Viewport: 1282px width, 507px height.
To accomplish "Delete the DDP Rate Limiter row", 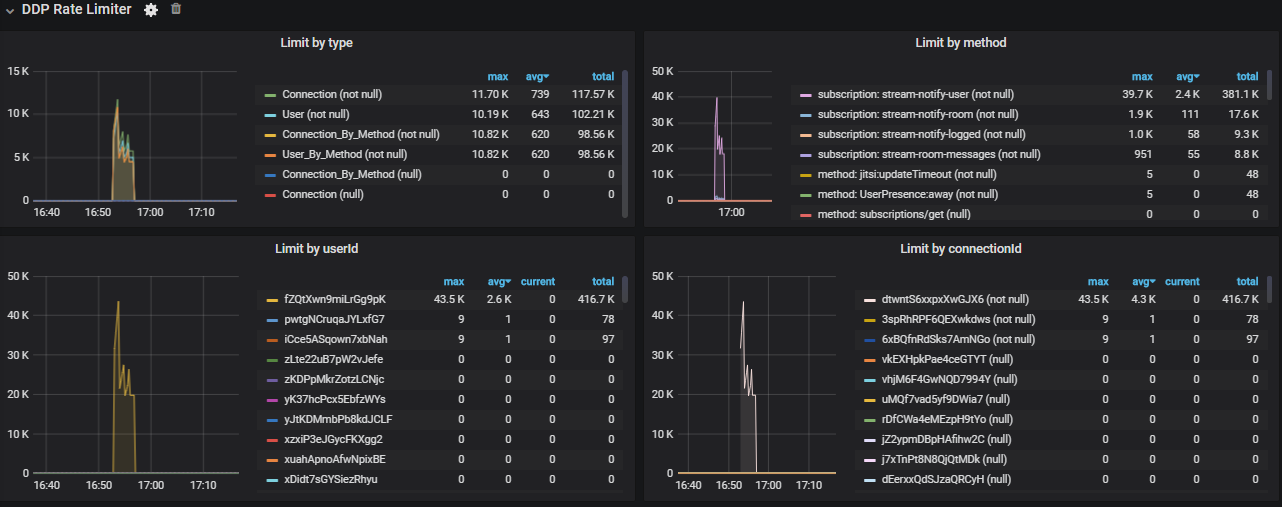I will point(176,9).
